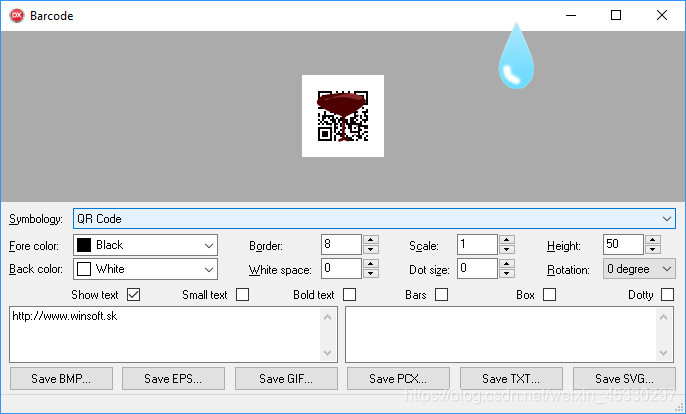
Task: Click scroll up arrow of the right text area
Action: [x=664, y=317]
